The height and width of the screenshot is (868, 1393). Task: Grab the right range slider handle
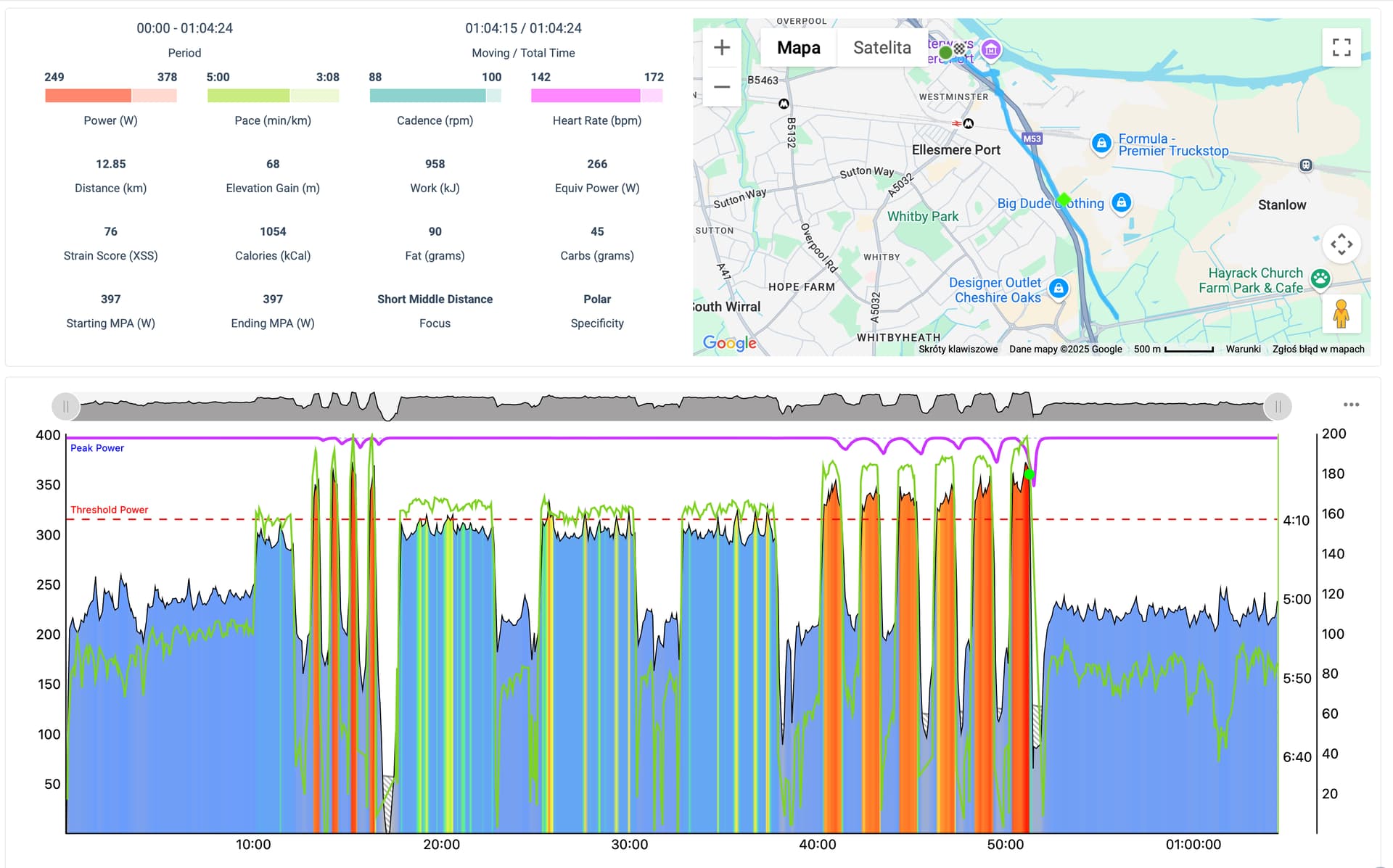point(1278,407)
